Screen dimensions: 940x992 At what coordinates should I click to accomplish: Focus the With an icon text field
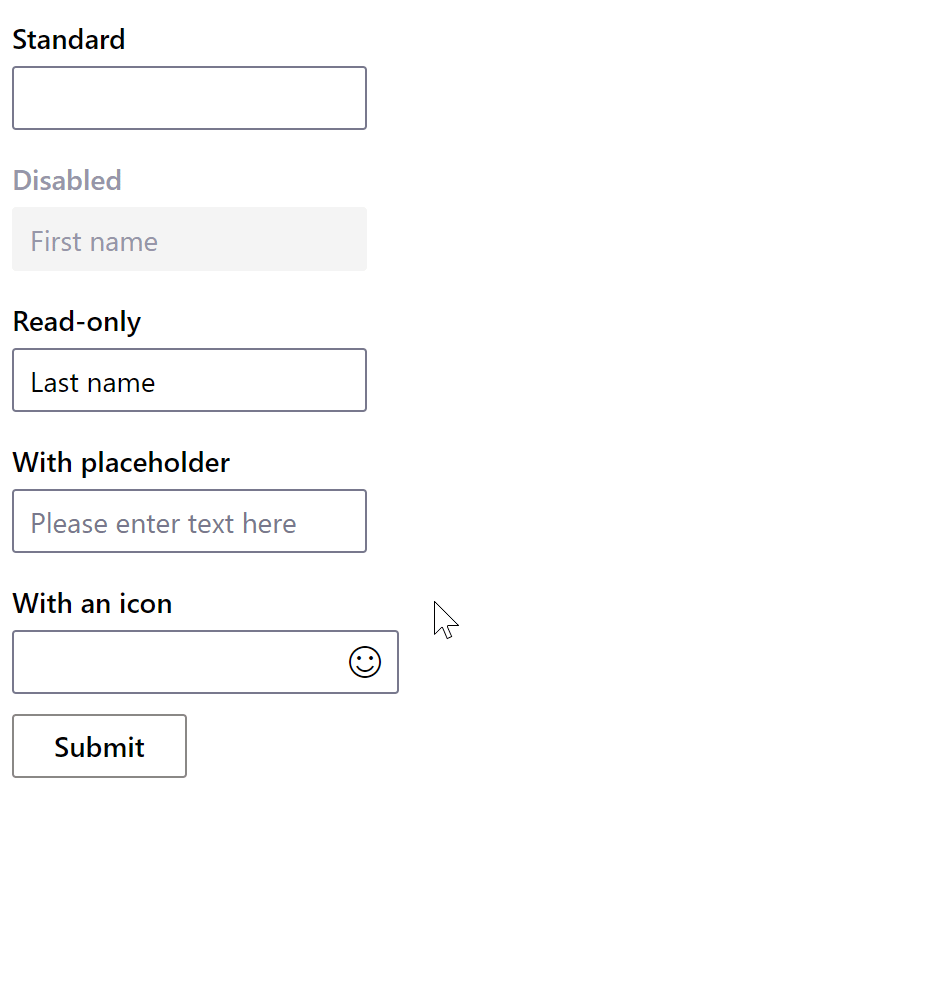tap(175, 662)
